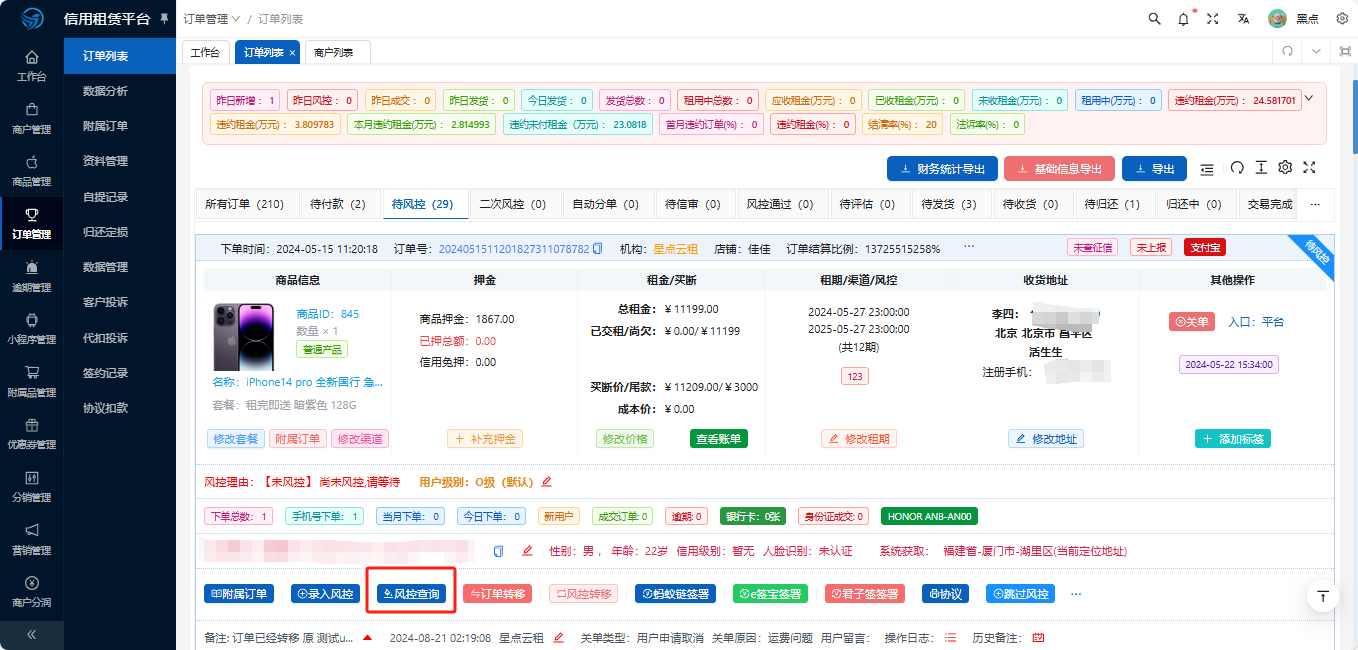Image resolution: width=1358 pixels, height=650 pixels.
Task: Switch to the 工作台 page tab
Action: pos(205,52)
